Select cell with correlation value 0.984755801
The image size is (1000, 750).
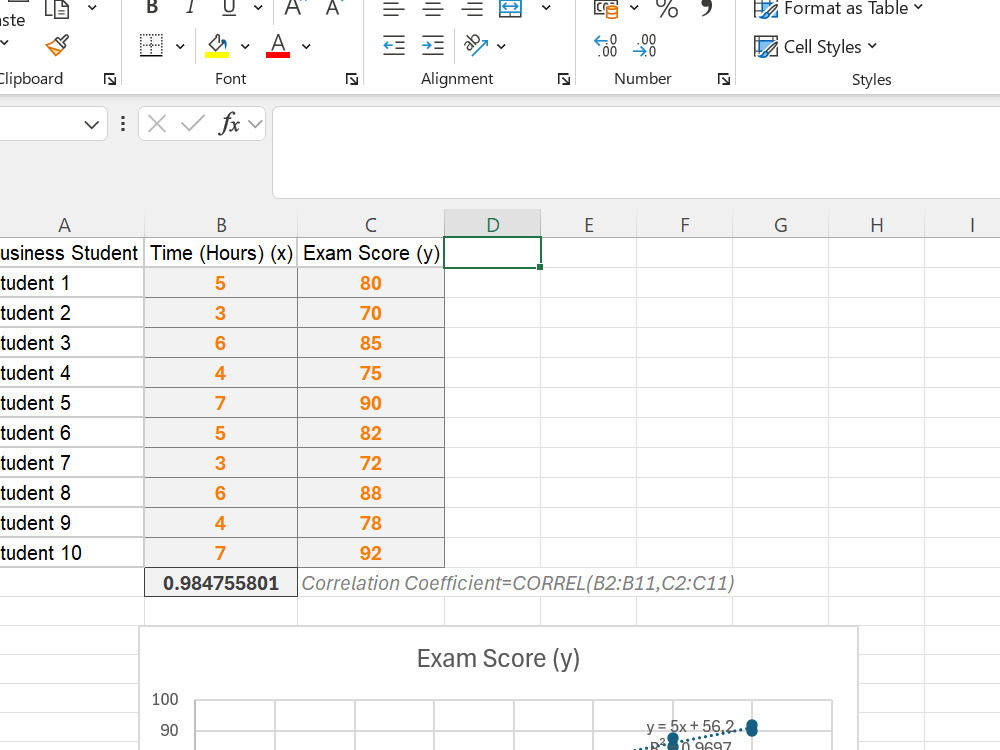click(221, 583)
